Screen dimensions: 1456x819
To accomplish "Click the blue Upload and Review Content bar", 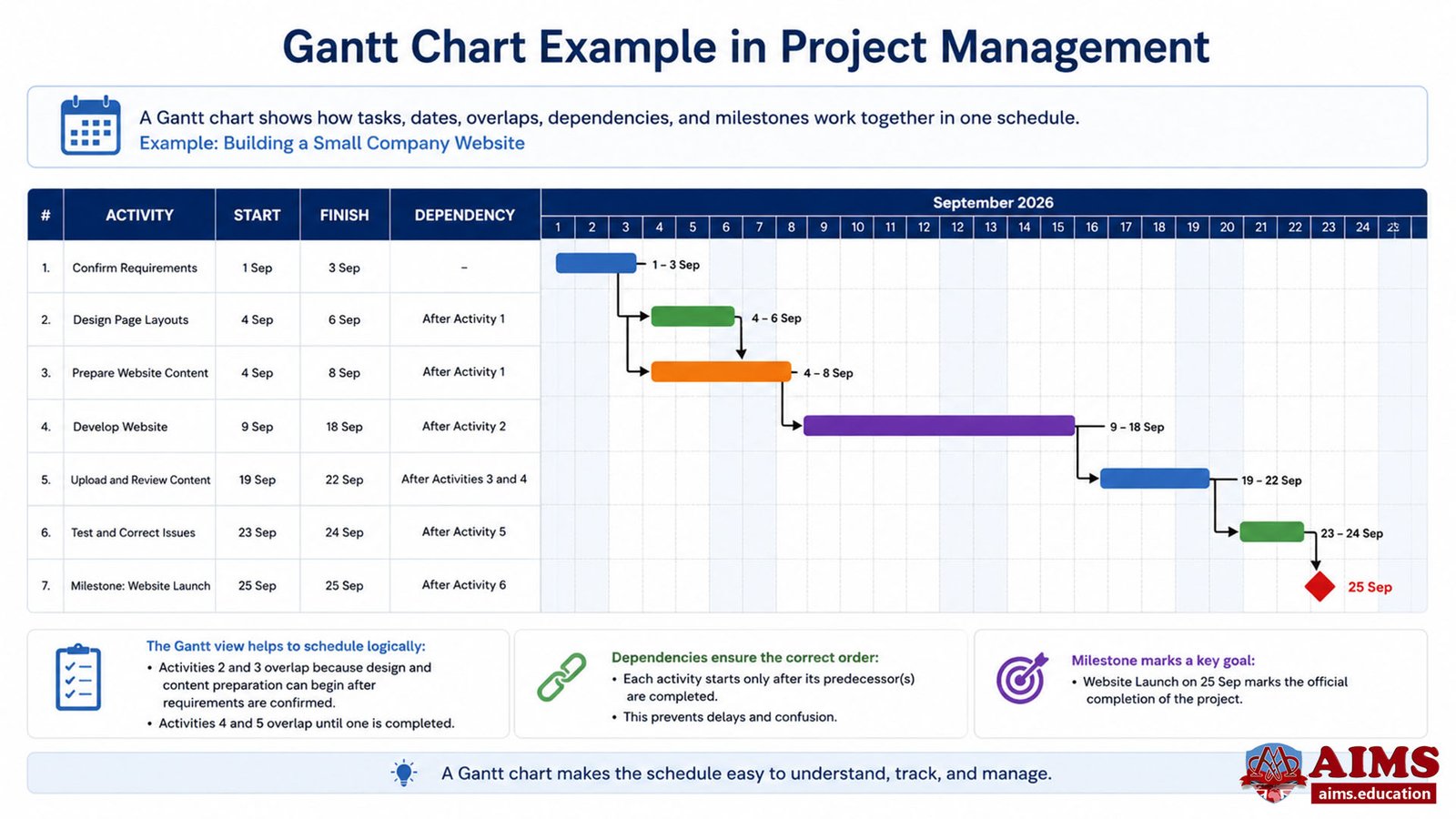I will 1155,479.
